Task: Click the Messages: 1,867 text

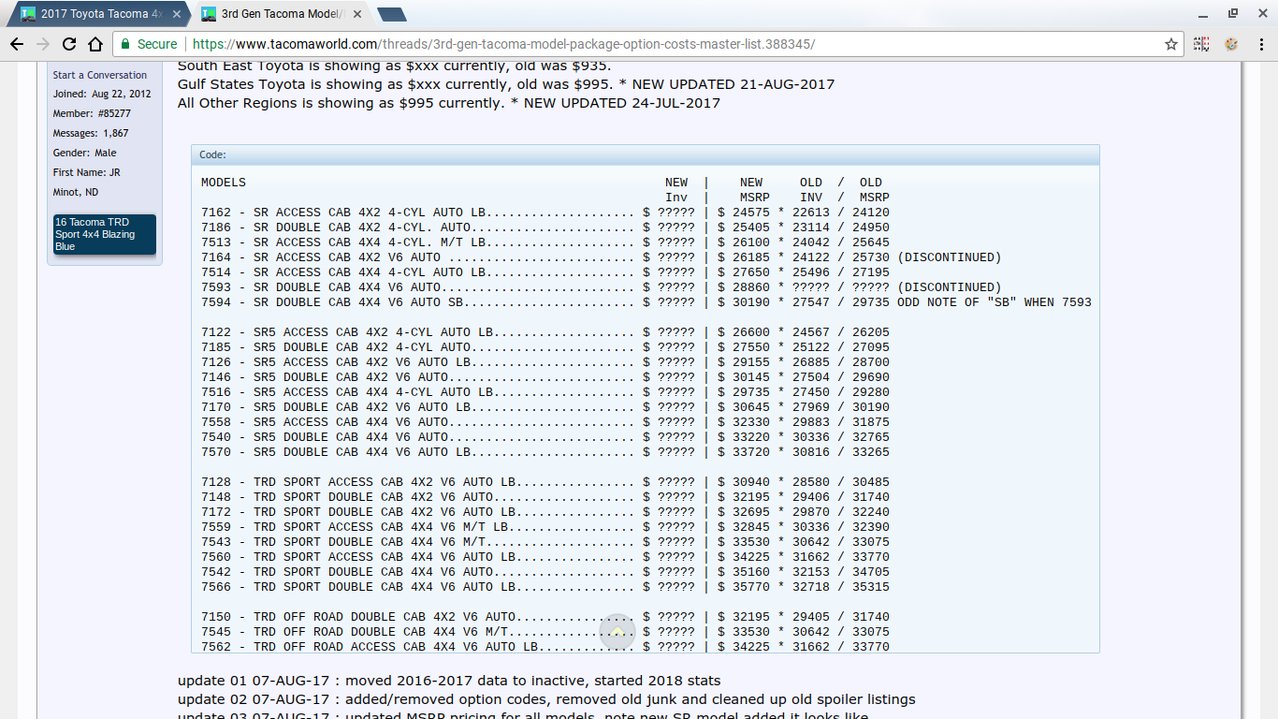Action: point(89,133)
